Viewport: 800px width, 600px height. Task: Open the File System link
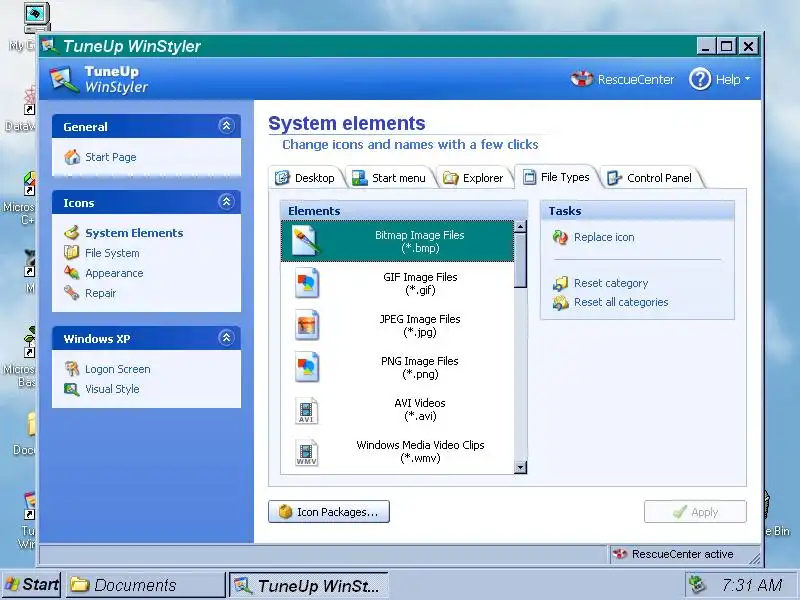[112, 253]
